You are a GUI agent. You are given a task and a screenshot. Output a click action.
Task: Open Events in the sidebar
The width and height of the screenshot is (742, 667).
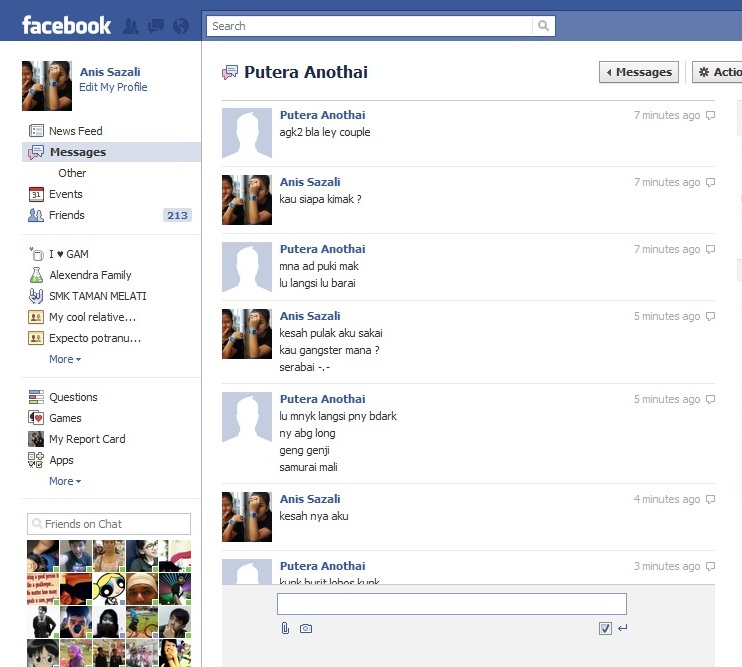66,194
